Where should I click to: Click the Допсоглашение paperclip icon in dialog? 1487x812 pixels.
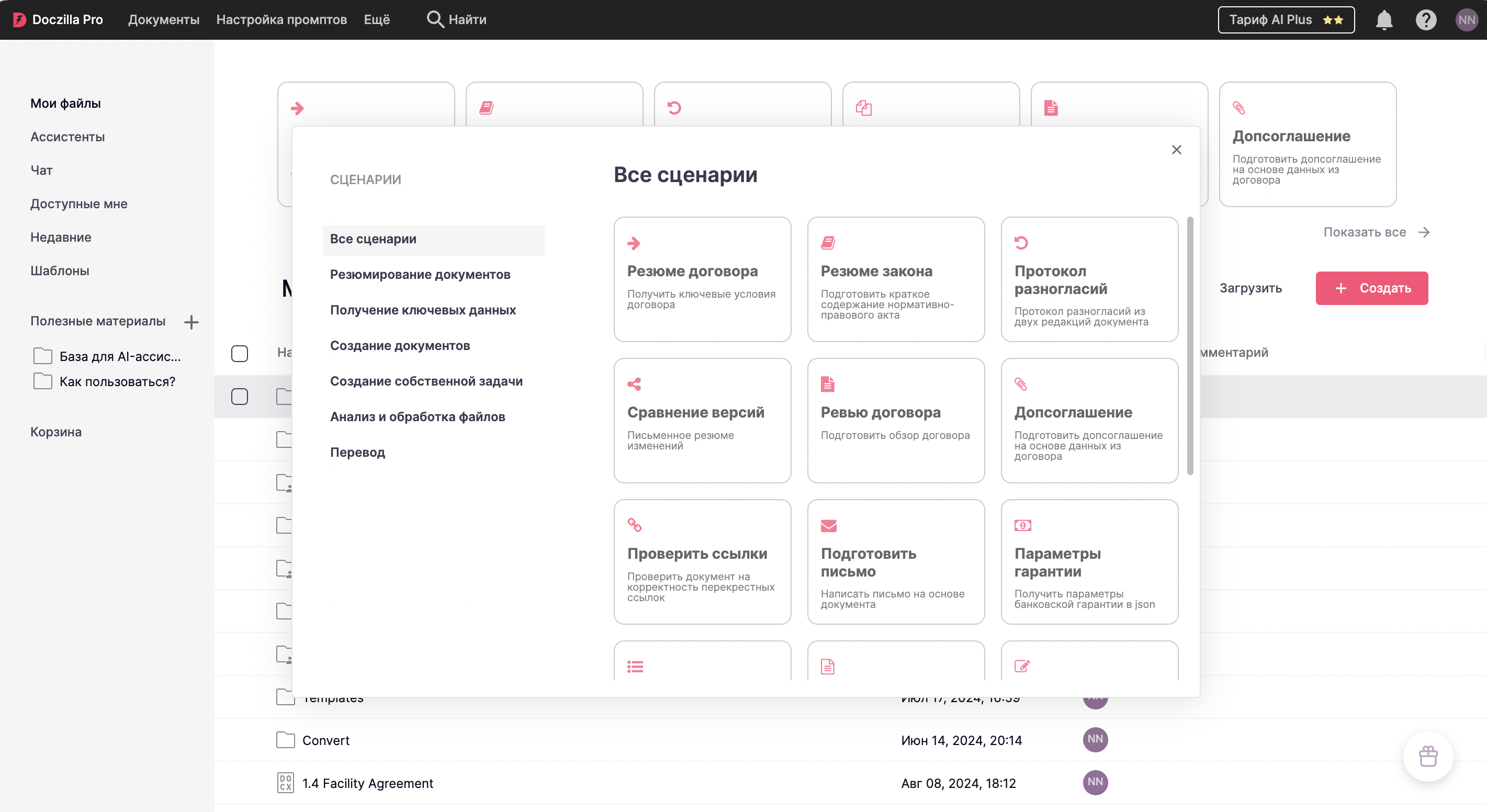pos(1021,384)
